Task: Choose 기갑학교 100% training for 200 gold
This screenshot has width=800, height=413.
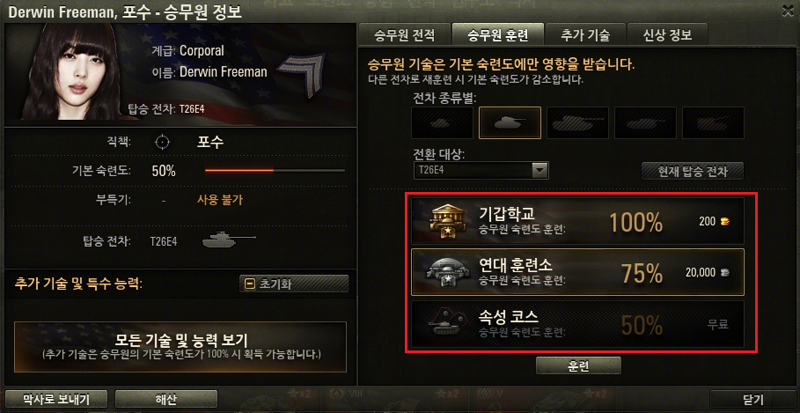Action: [x=578, y=221]
